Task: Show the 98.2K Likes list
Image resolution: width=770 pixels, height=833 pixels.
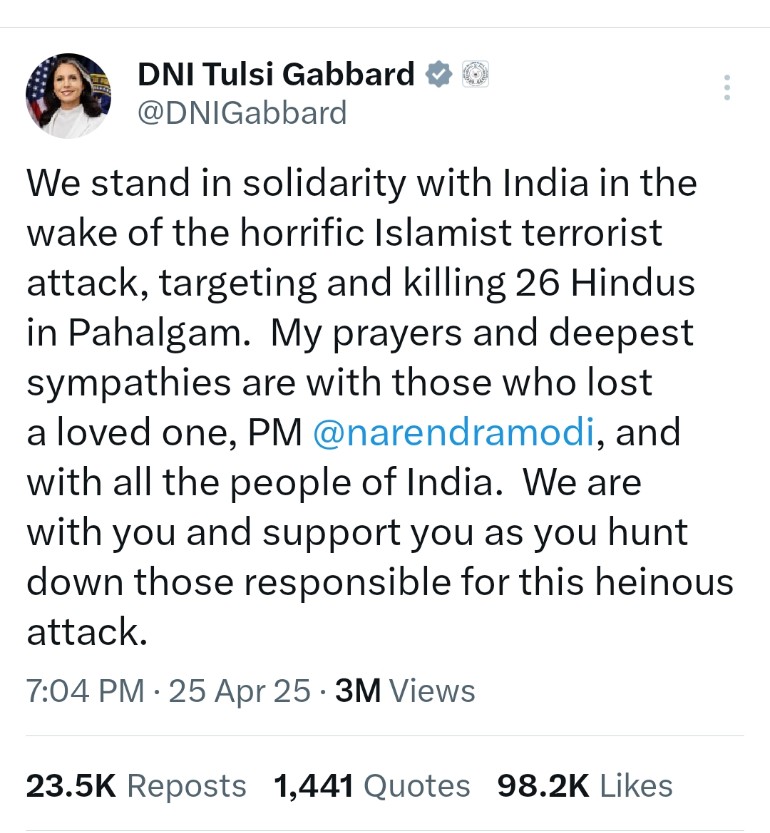Action: [585, 786]
